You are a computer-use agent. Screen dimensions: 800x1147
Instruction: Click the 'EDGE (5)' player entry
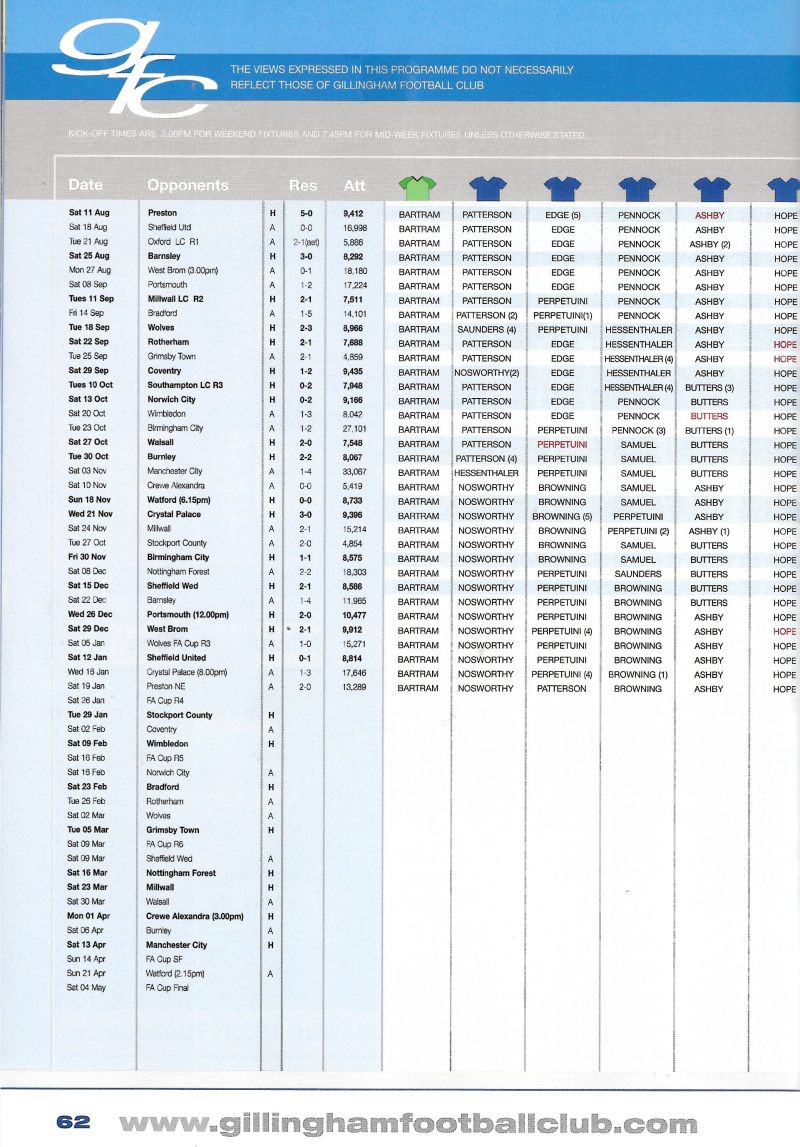(x=563, y=216)
